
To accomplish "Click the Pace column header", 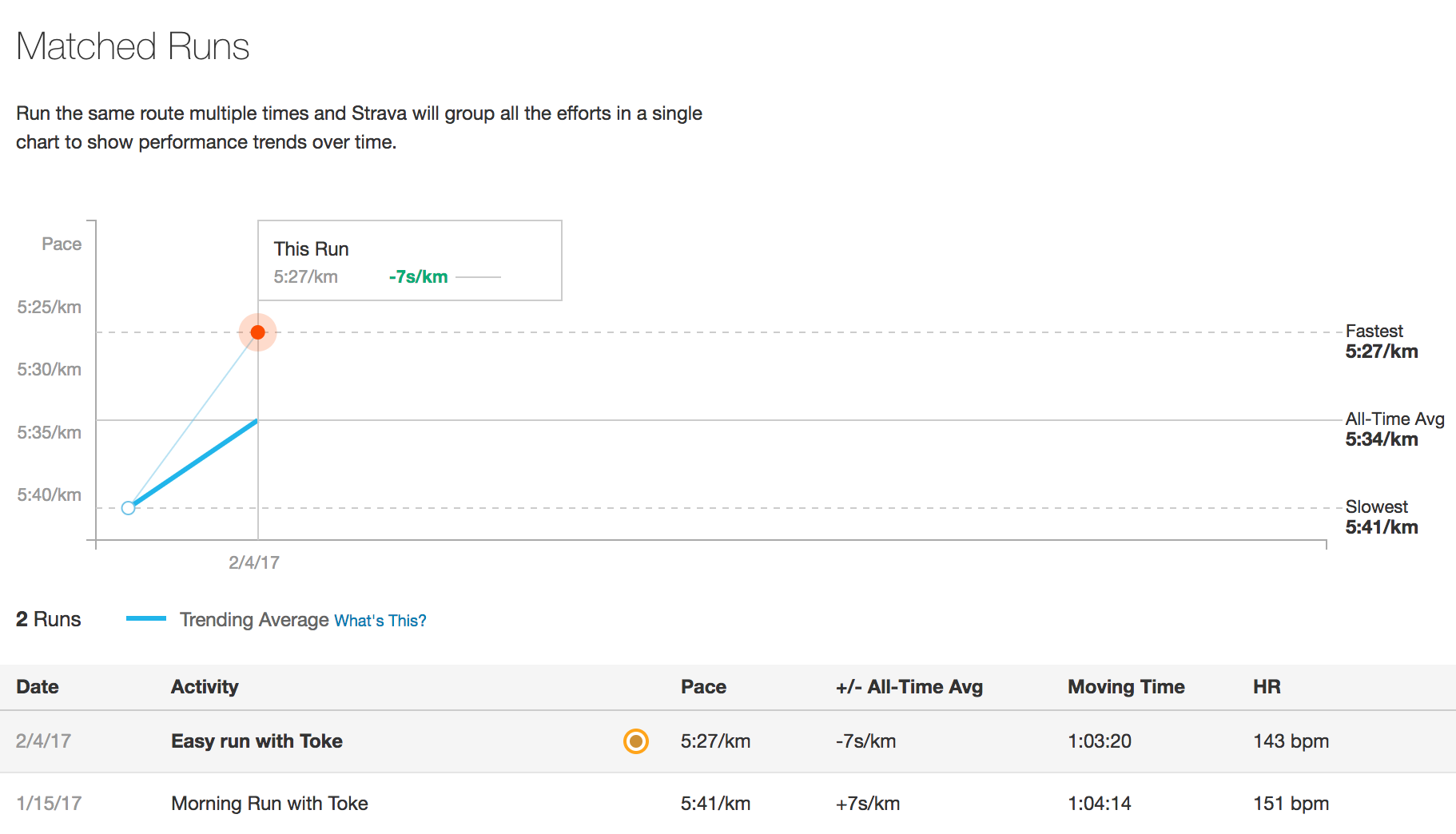I will tap(703, 687).
